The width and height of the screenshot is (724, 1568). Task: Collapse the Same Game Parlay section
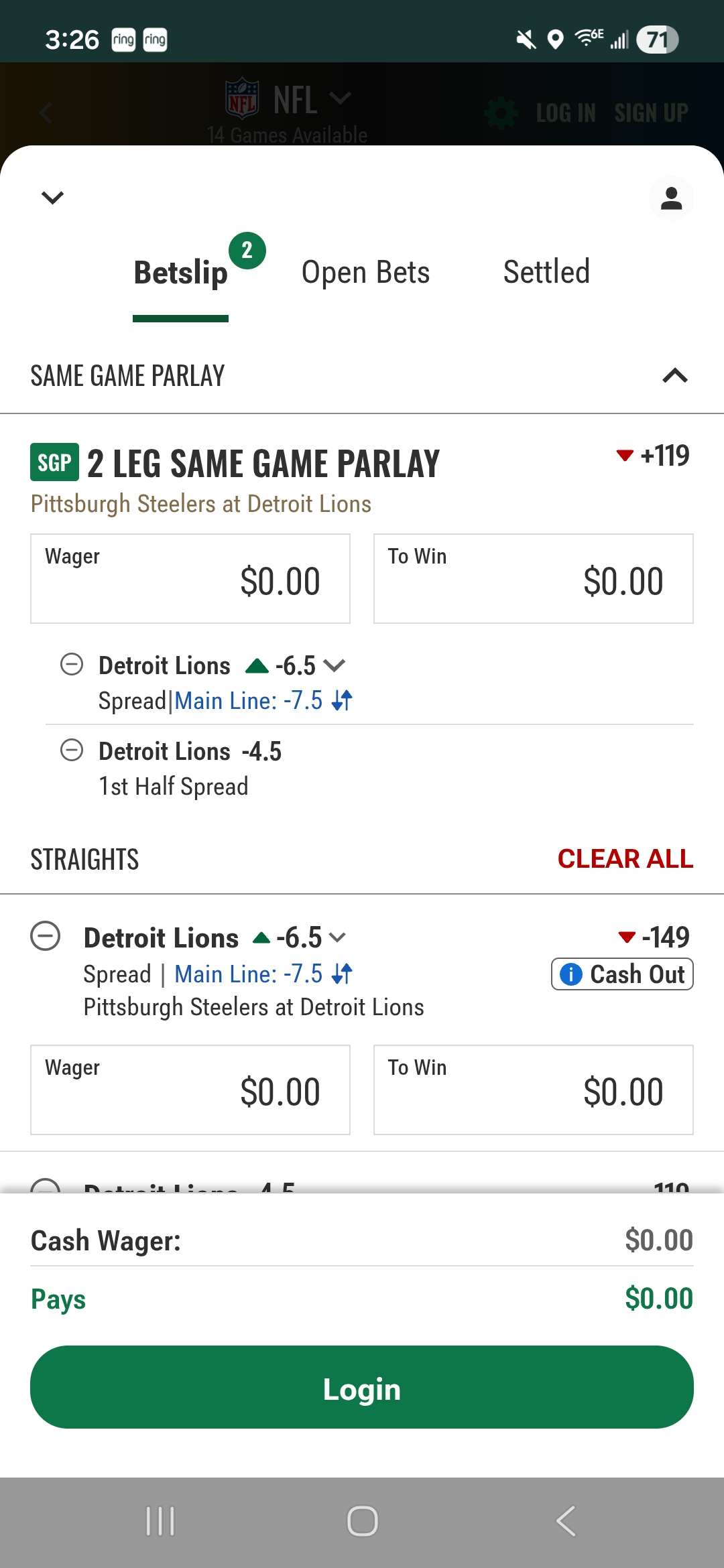pos(674,376)
